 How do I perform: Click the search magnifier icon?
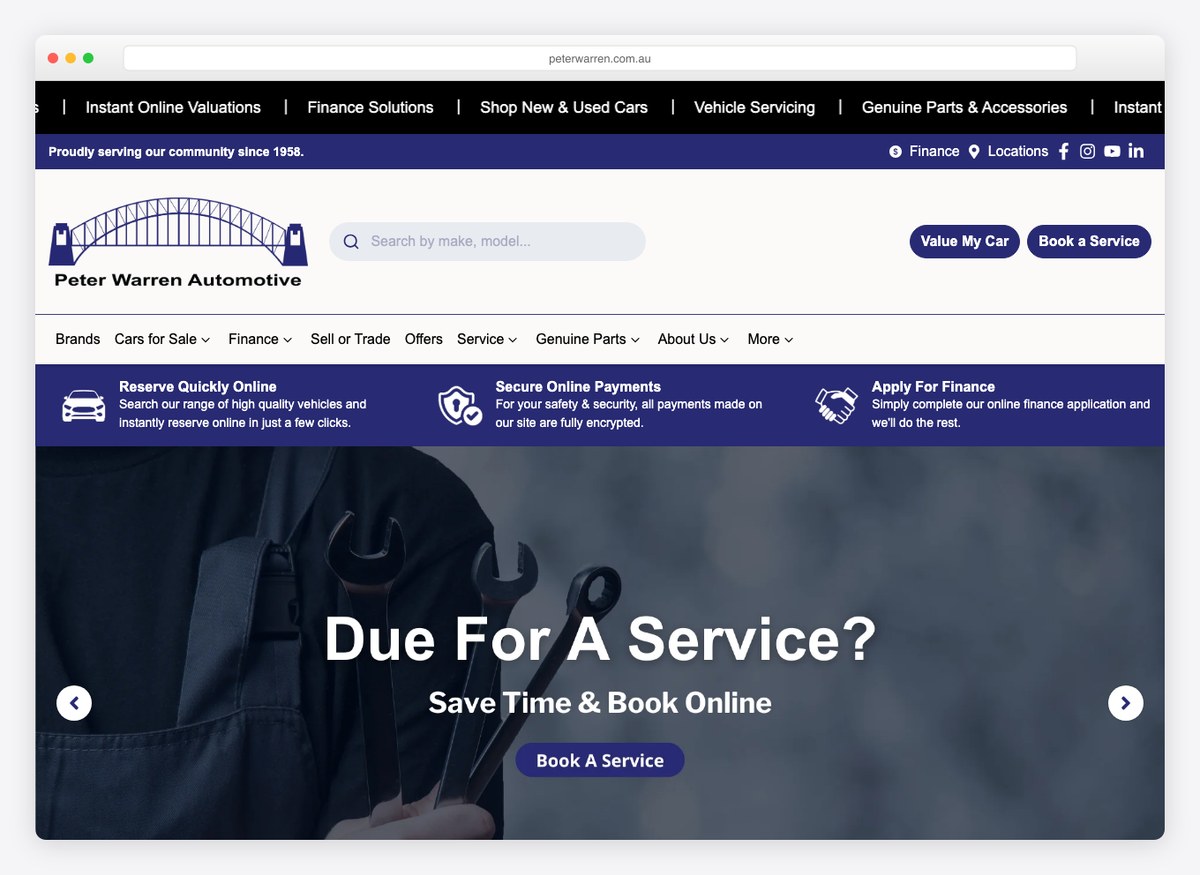click(x=351, y=241)
